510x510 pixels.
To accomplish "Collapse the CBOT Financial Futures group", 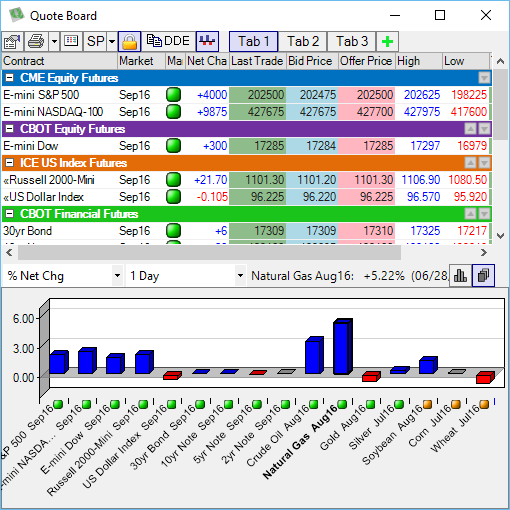I will 10,214.
